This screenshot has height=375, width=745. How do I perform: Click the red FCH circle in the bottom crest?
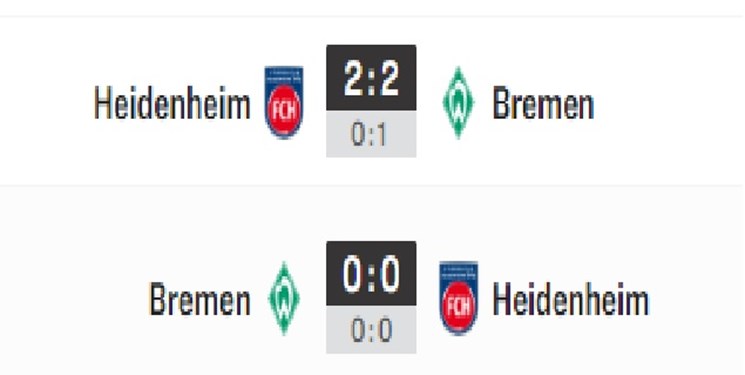coord(458,307)
